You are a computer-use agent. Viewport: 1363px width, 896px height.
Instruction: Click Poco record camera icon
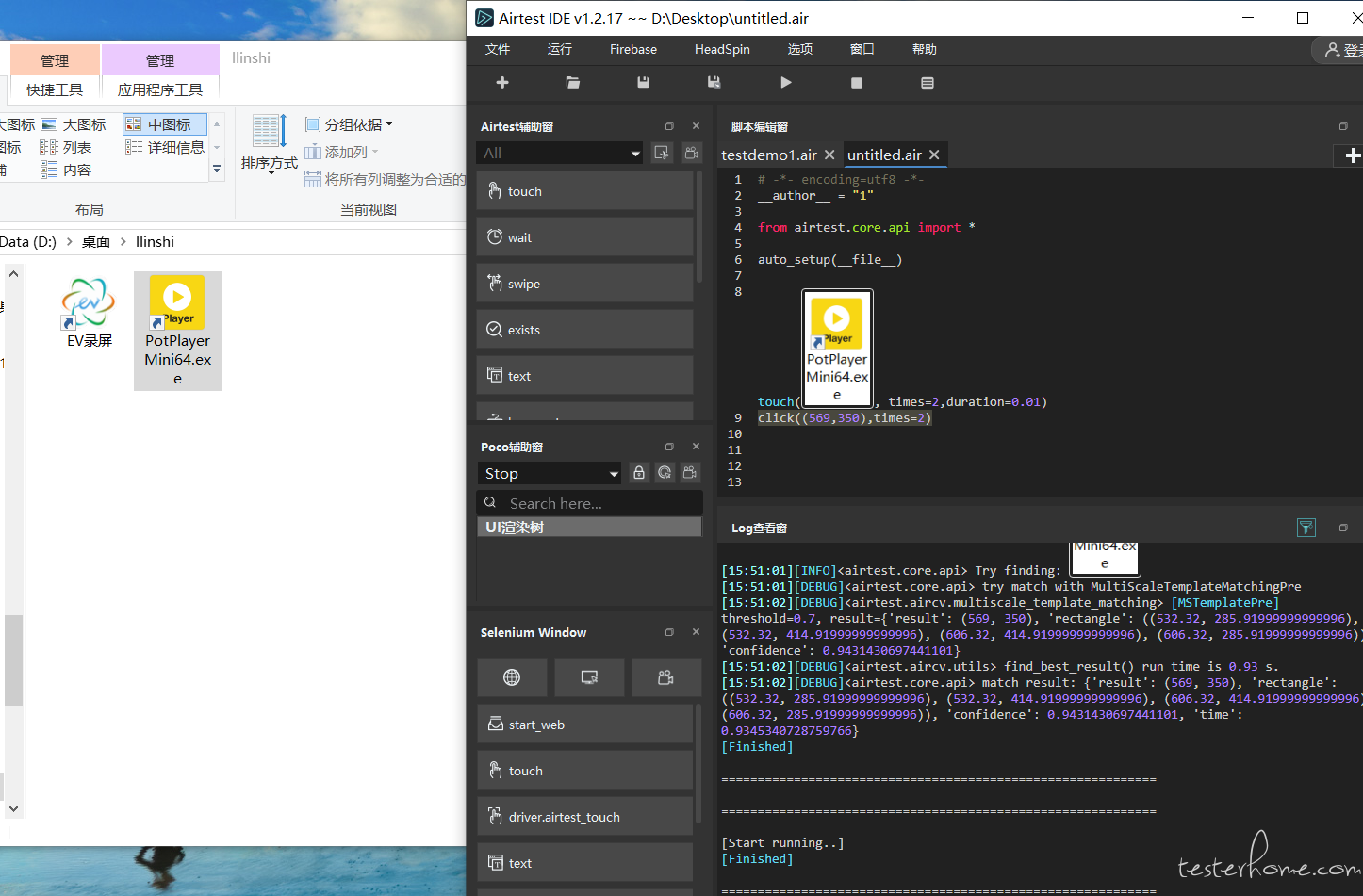[690, 473]
